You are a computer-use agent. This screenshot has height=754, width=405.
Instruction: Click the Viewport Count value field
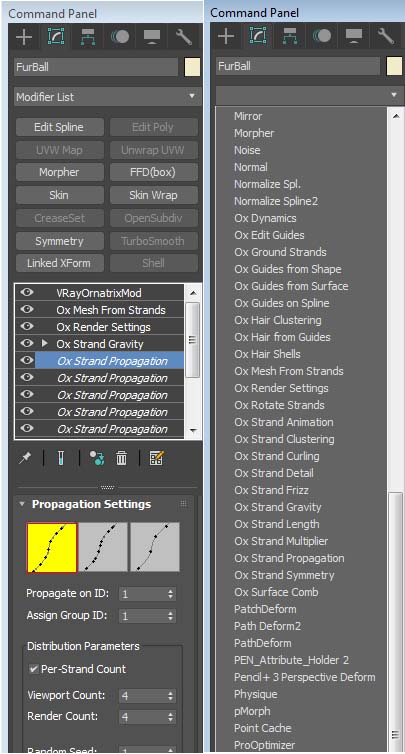click(143, 695)
